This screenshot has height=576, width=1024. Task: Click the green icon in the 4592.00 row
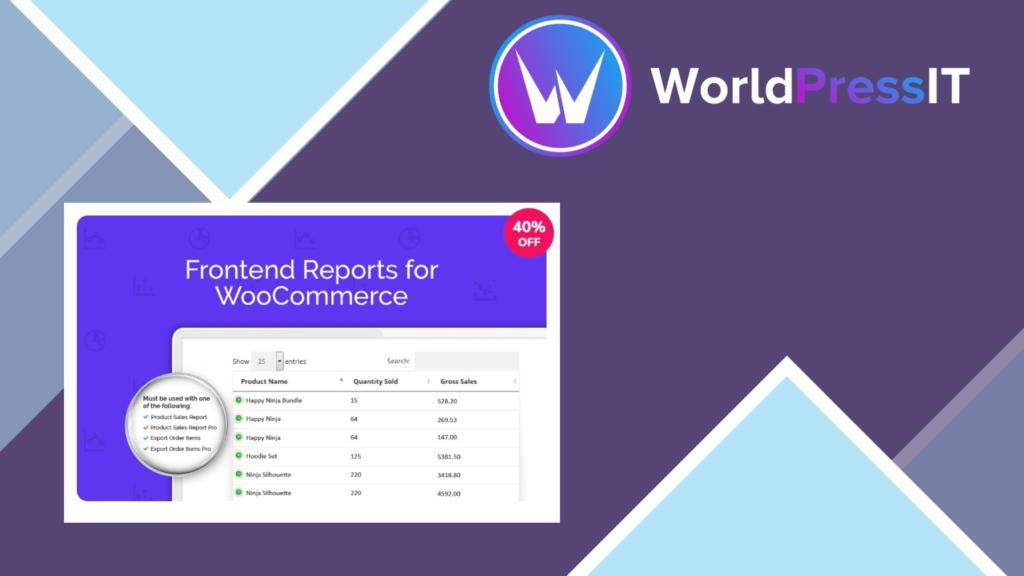pyautogui.click(x=239, y=492)
